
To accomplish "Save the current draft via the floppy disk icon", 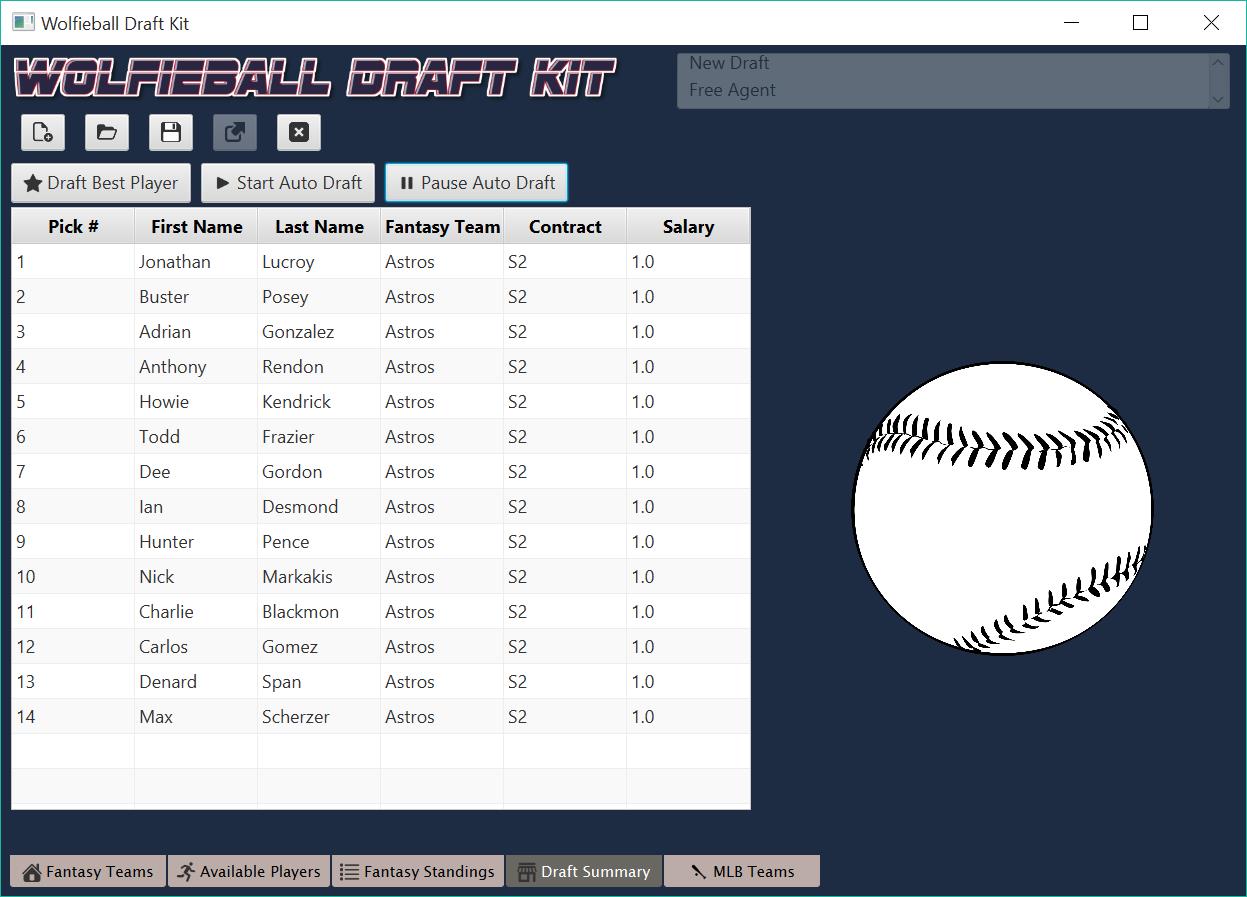I will pyautogui.click(x=170, y=132).
